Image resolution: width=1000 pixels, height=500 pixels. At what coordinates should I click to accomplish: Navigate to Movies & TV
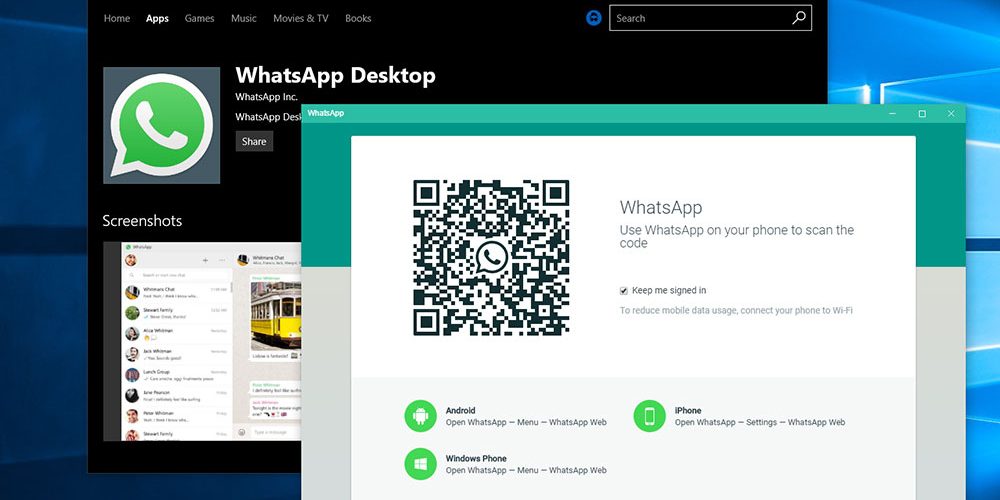pyautogui.click(x=300, y=18)
